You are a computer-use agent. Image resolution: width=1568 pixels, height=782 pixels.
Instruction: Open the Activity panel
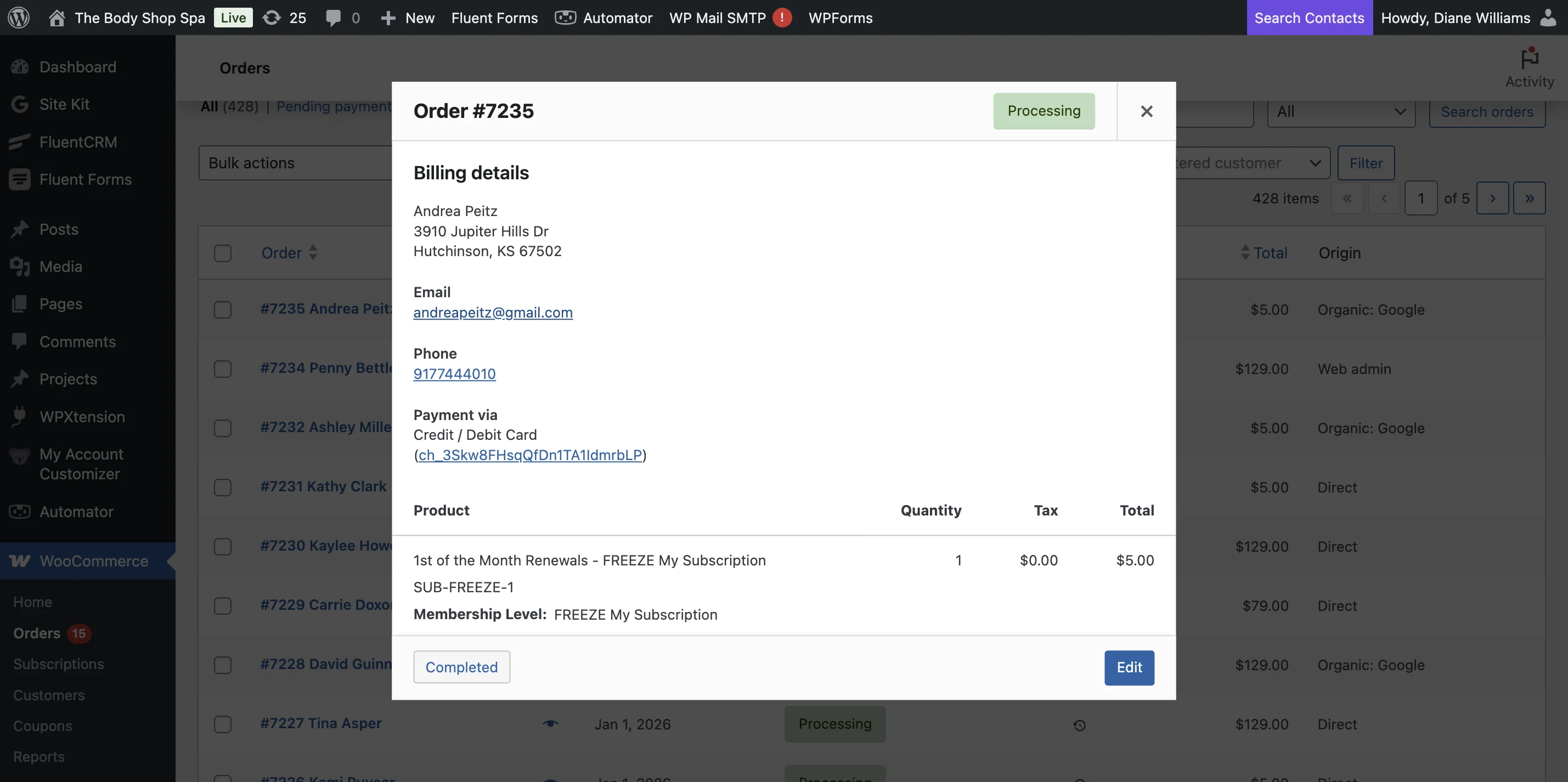tap(1529, 66)
